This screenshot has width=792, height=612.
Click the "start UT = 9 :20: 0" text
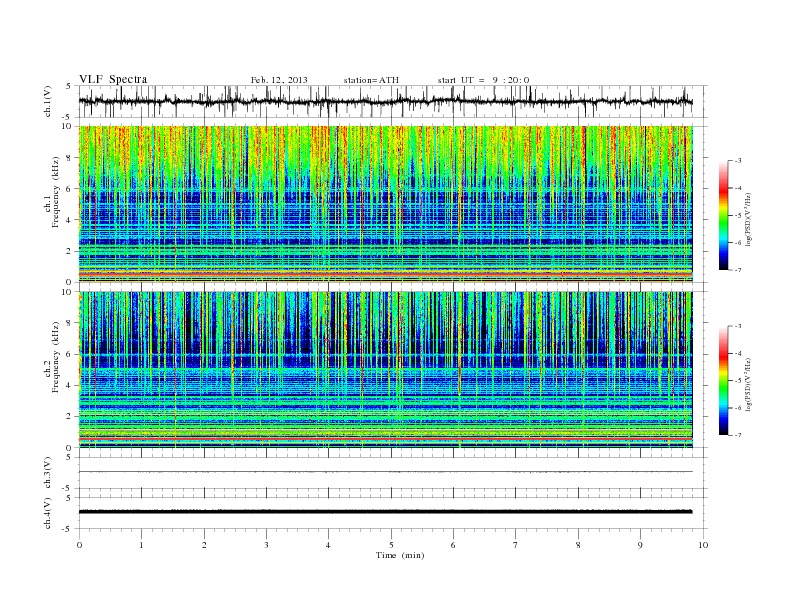pos(483,80)
